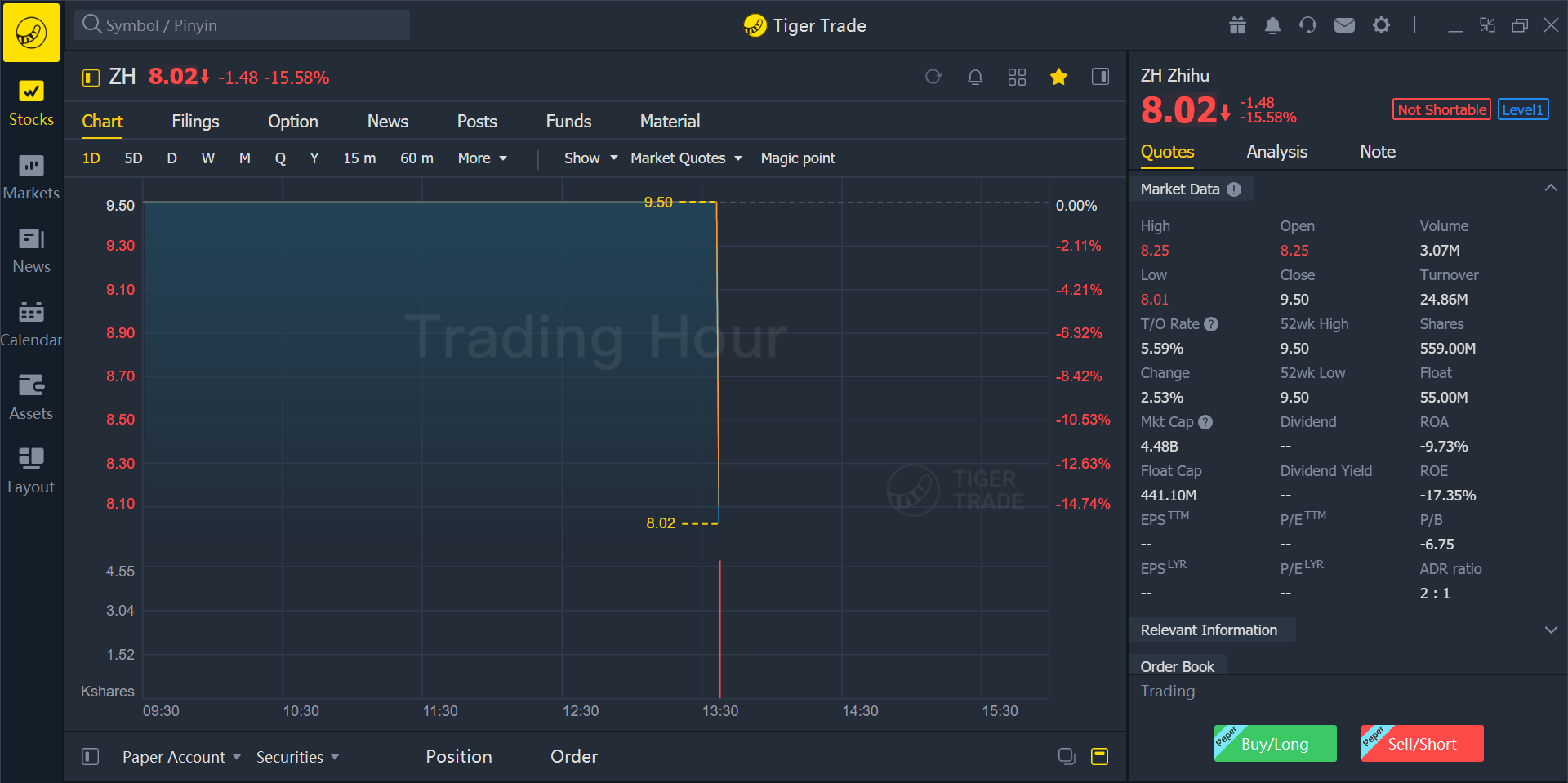Select the 5D timeframe
Viewport: 1568px width, 783px height.
coord(133,158)
